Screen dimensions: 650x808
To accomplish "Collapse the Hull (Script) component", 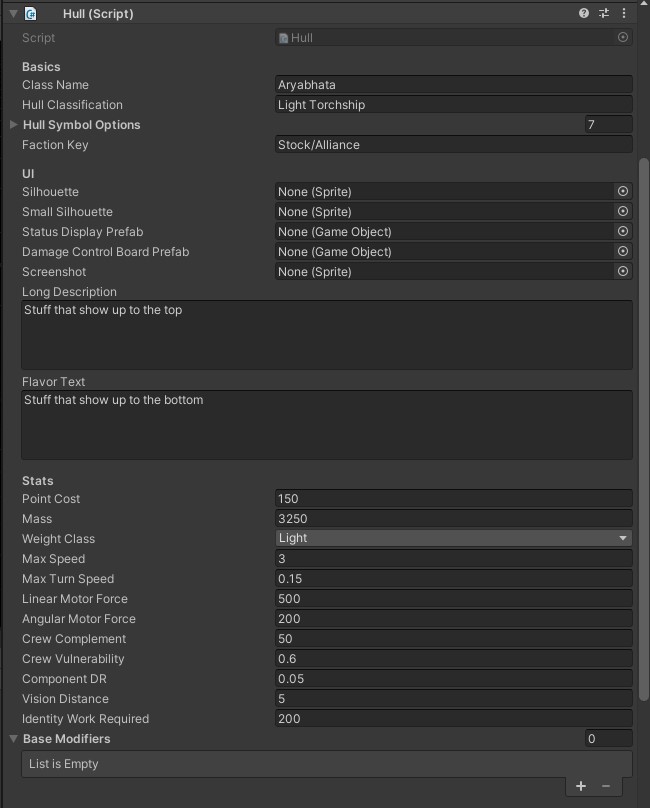I will [13, 14].
